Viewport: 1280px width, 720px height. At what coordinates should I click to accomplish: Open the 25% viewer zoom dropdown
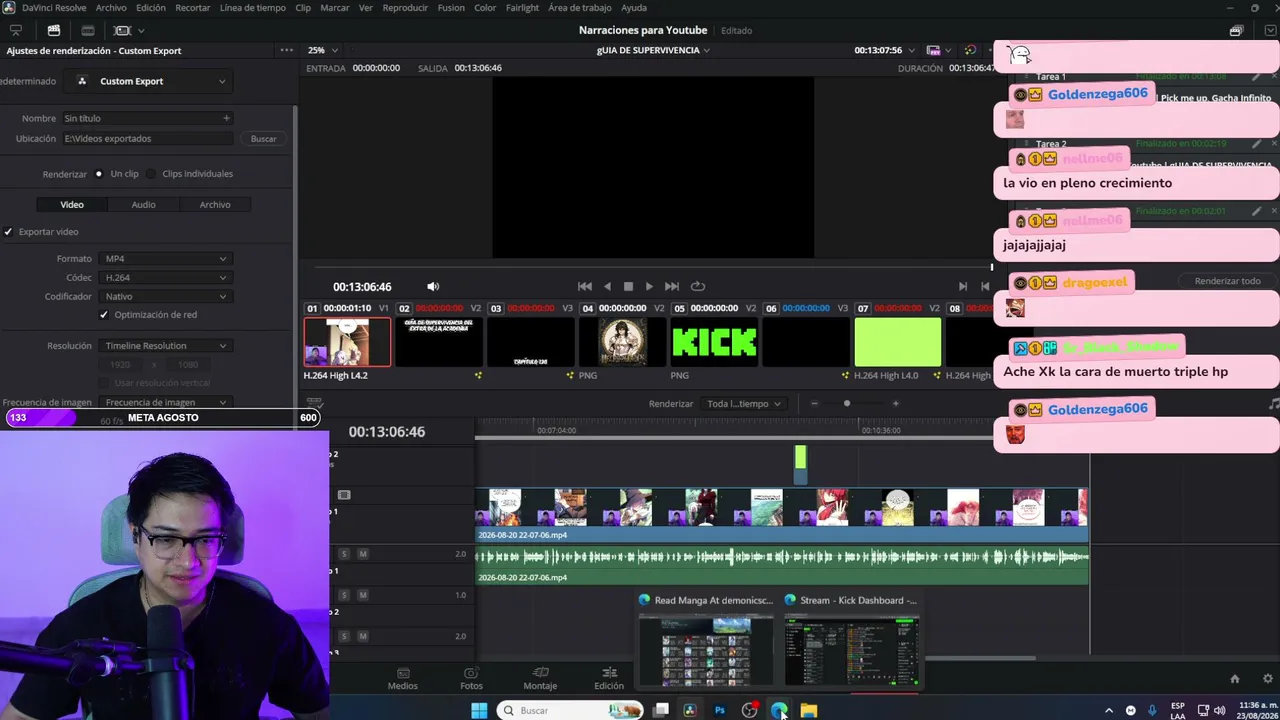click(x=322, y=50)
